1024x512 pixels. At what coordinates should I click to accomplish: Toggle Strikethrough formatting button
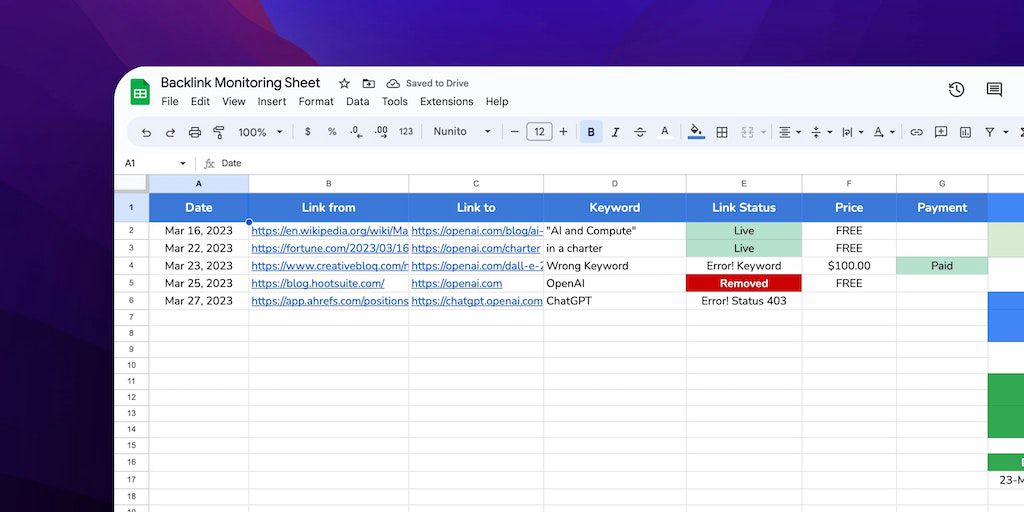640,132
